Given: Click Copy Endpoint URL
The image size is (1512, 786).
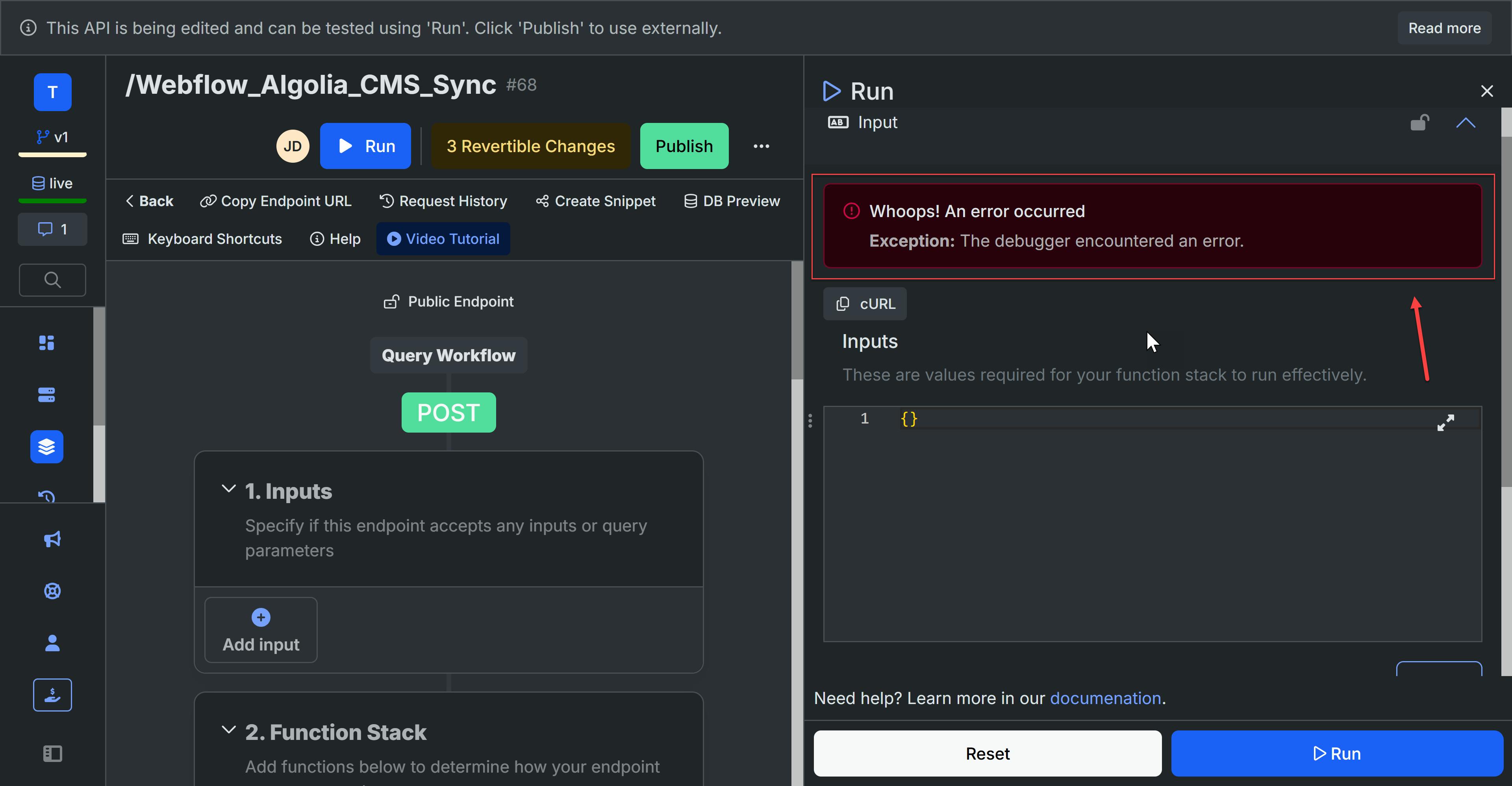Looking at the screenshot, I should tap(275, 201).
